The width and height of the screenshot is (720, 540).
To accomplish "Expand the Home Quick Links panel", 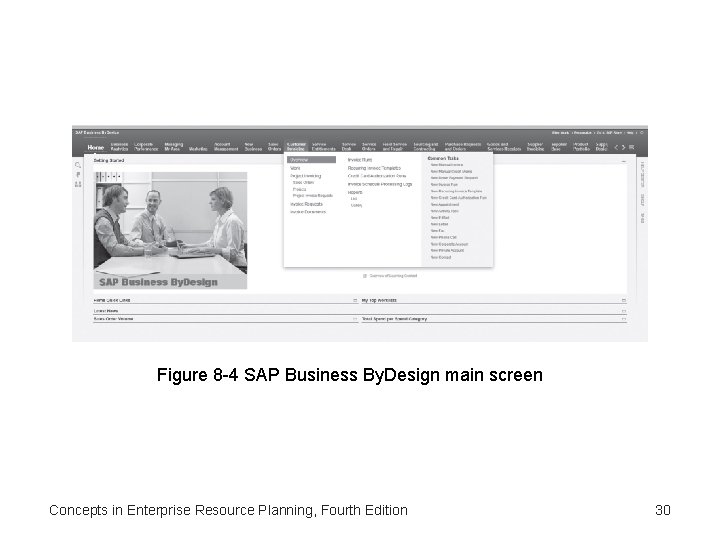I will (x=355, y=300).
